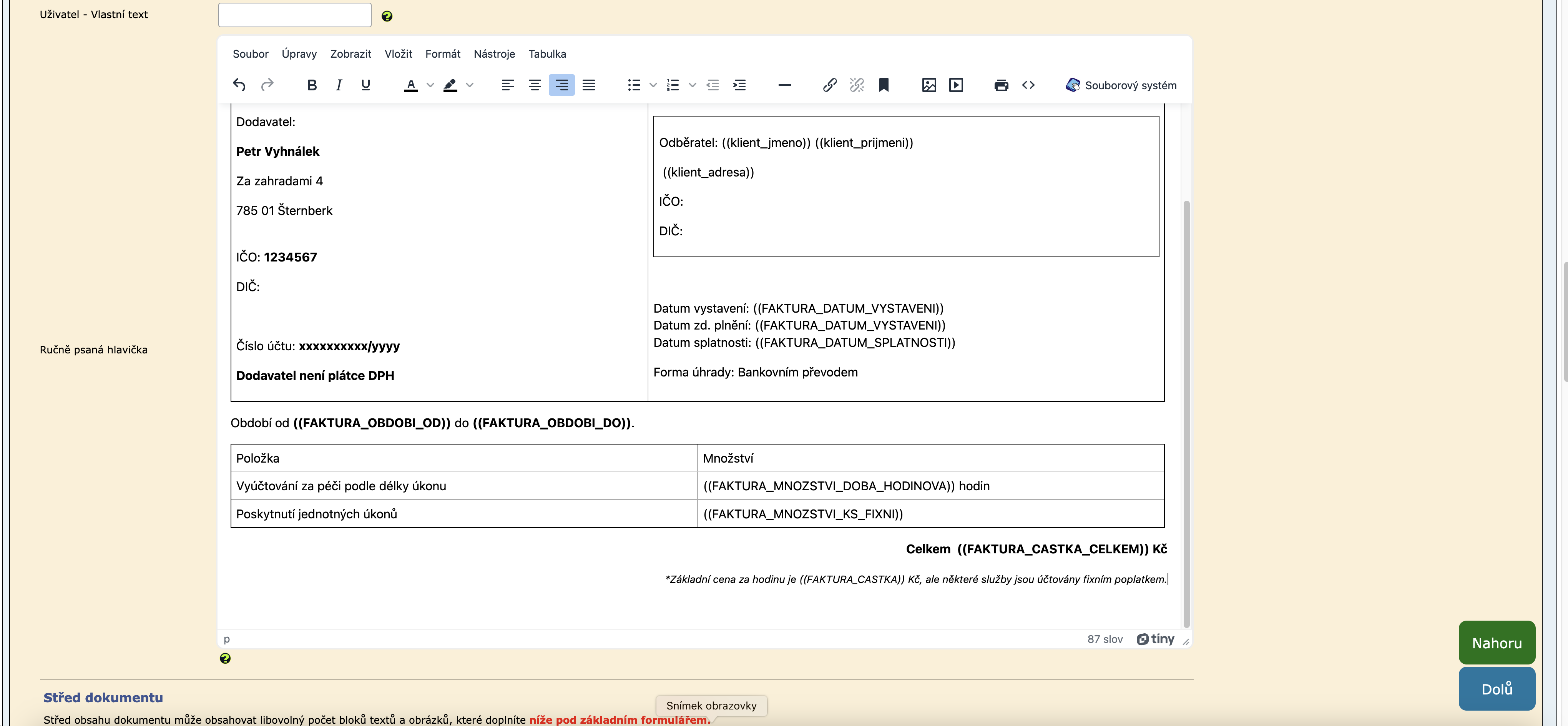Image resolution: width=1568 pixels, height=726 pixels.
Task: Click the text color A swatch
Action: (411, 85)
